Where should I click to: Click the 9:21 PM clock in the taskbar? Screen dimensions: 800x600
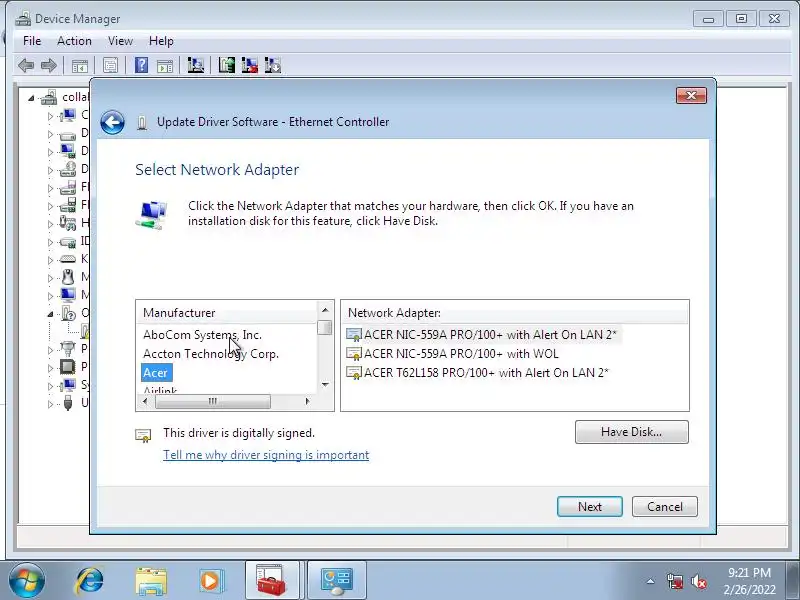(x=749, y=572)
